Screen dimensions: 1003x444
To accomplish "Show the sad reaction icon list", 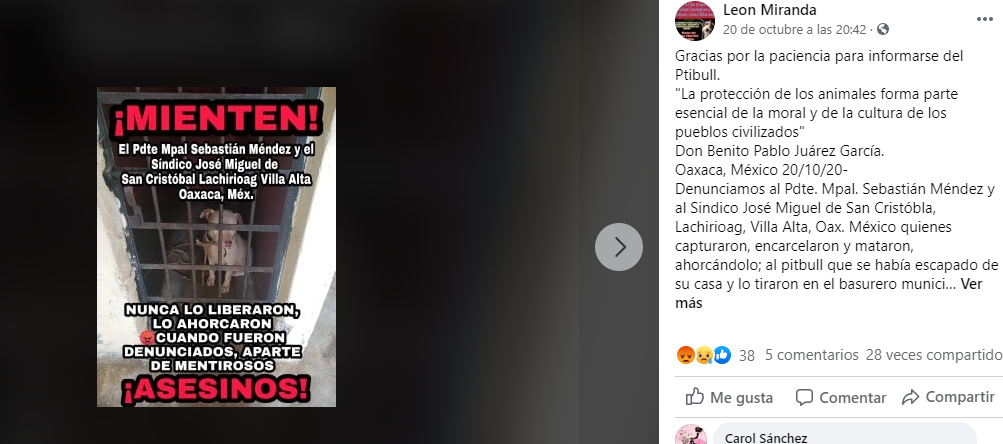I will click(704, 355).
